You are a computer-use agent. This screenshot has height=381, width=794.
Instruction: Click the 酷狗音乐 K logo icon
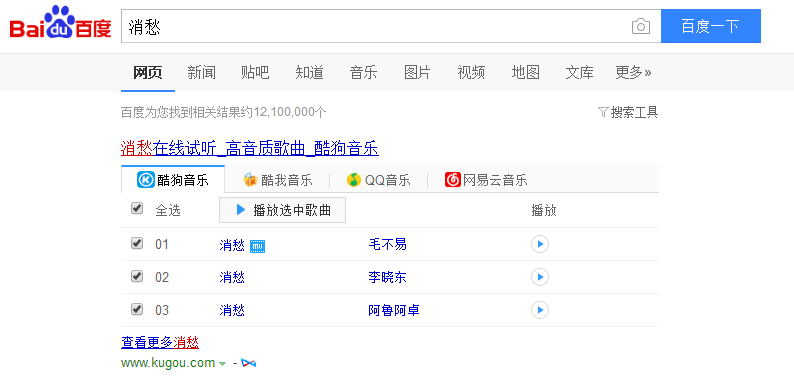(146, 180)
